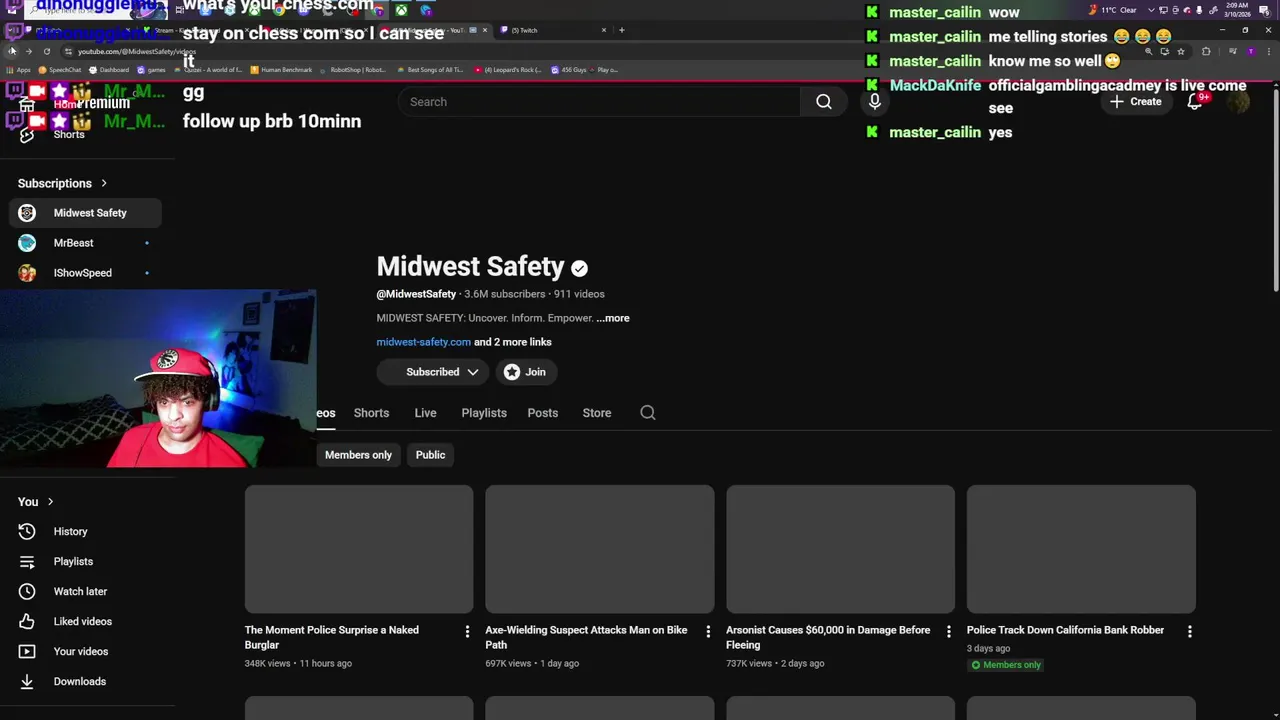The height and width of the screenshot is (720, 1280).
Task: Open Liked videos
Action: (x=86, y=621)
